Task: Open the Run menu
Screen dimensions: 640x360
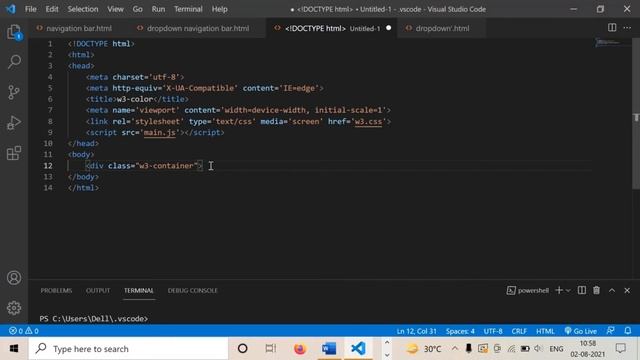Action: point(158,9)
